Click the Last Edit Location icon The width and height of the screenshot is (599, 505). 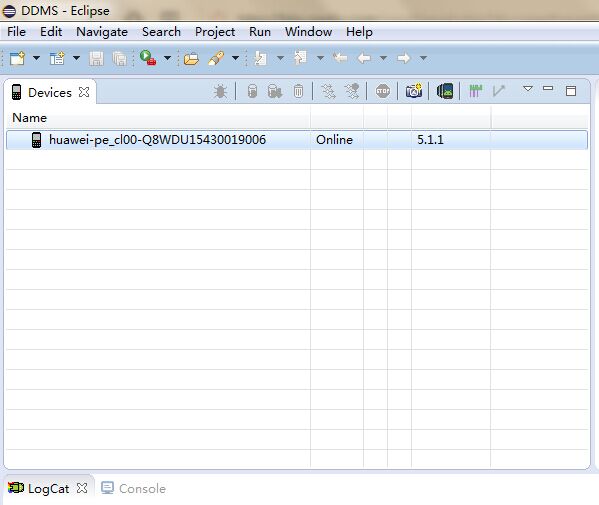point(340,58)
